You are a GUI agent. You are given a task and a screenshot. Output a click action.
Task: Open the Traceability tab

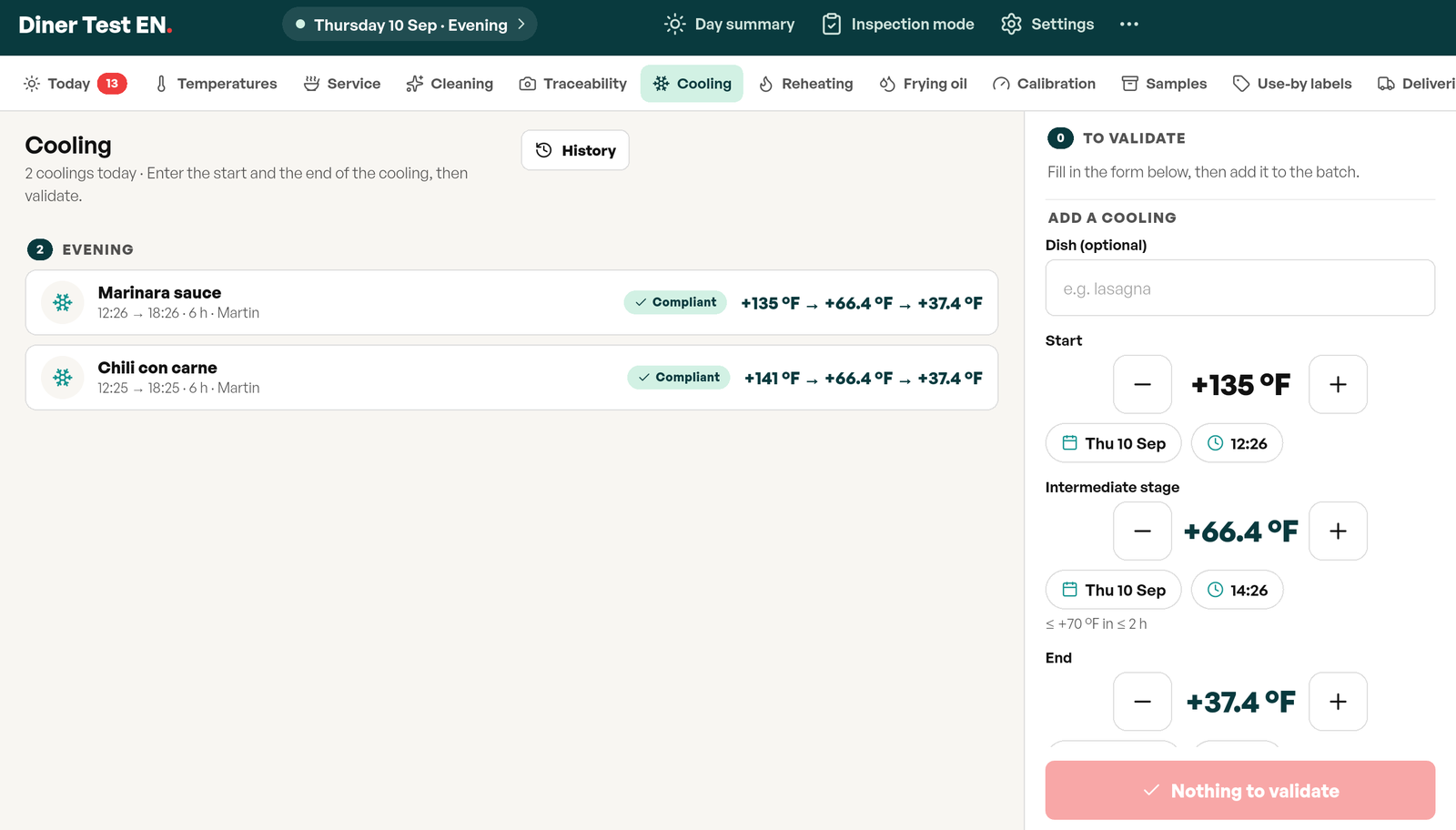coord(572,84)
